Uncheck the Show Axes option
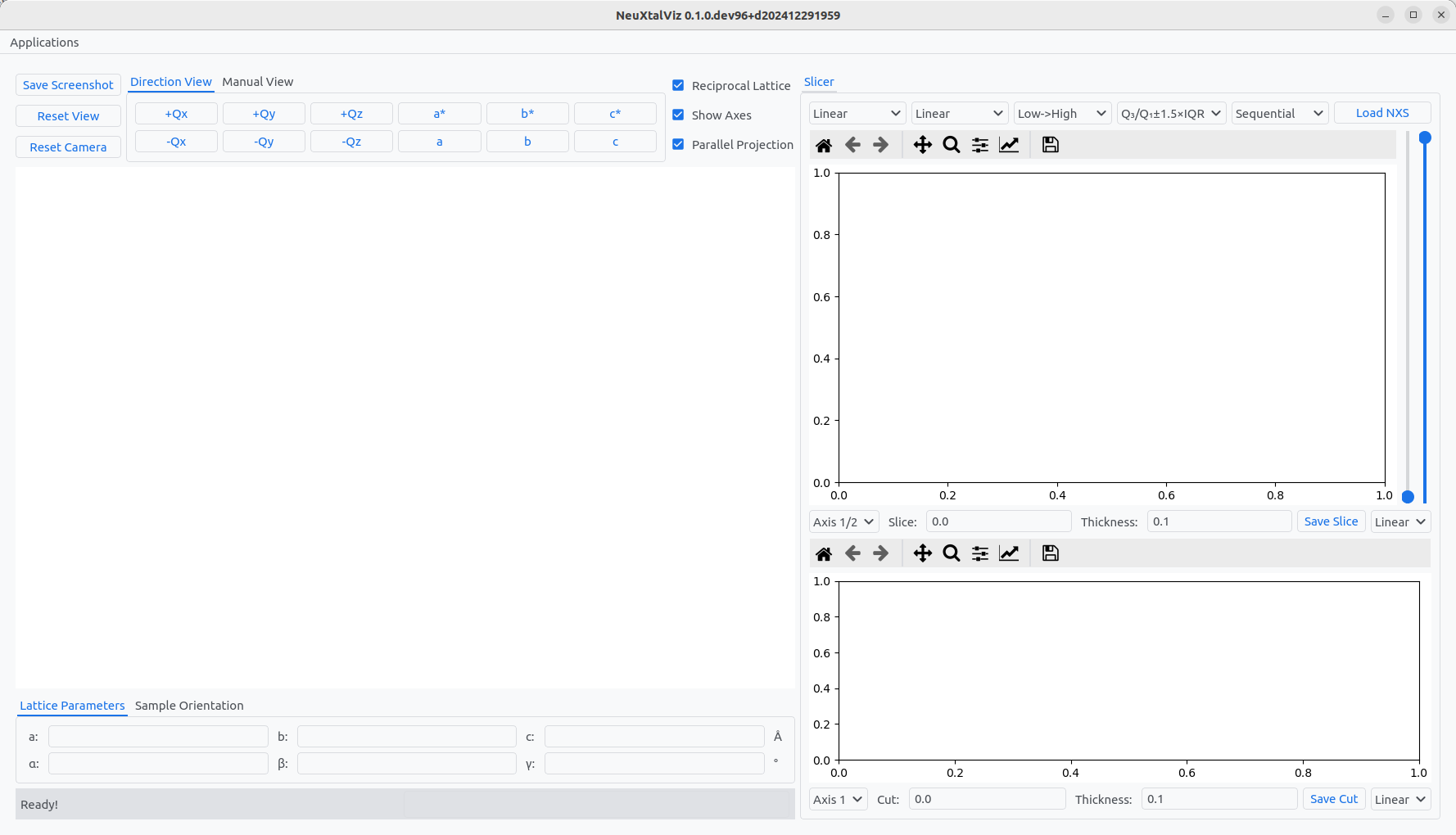The image size is (1456, 835). [678, 115]
